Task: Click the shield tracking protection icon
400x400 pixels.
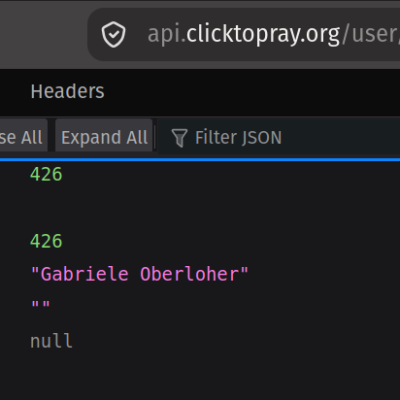Action: coord(113,35)
